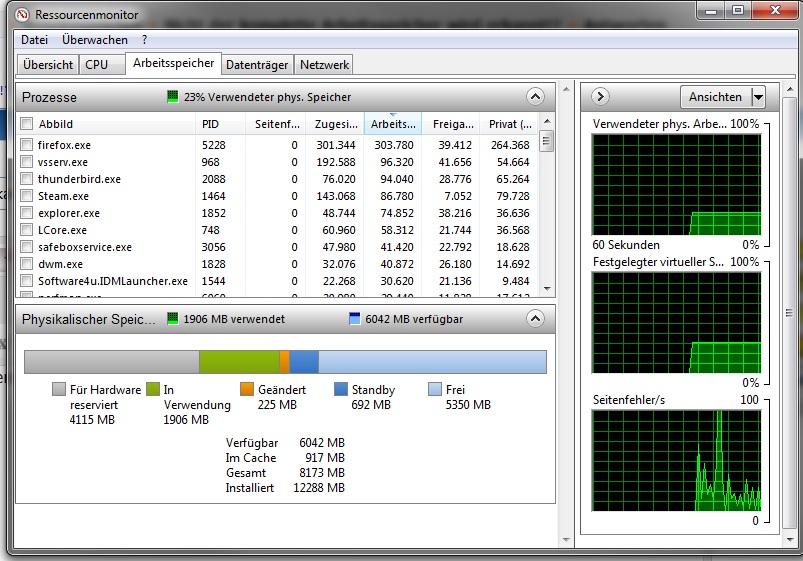
Task: Check the explorer.exe process checkbox
Action: click(x=26, y=213)
